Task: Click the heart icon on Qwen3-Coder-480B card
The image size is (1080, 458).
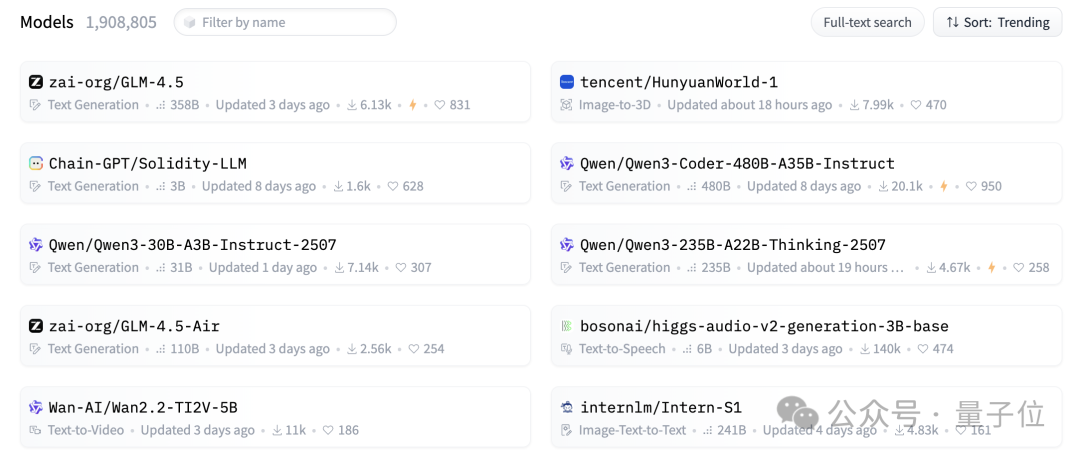Action: click(971, 187)
